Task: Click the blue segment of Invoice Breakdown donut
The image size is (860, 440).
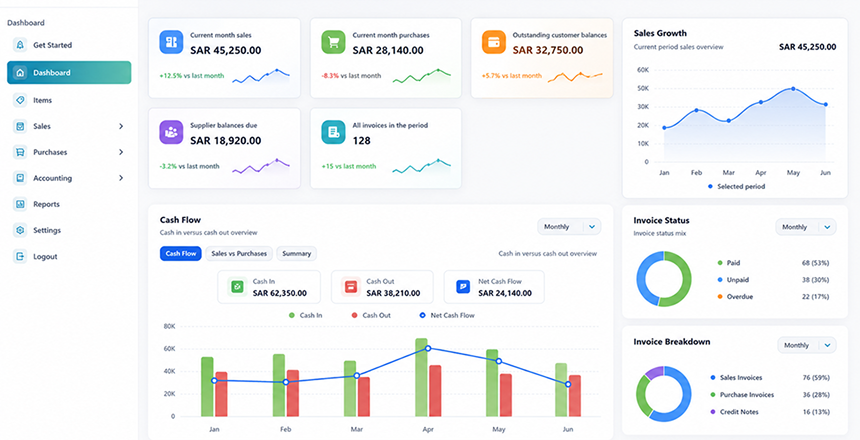Action: click(684, 399)
